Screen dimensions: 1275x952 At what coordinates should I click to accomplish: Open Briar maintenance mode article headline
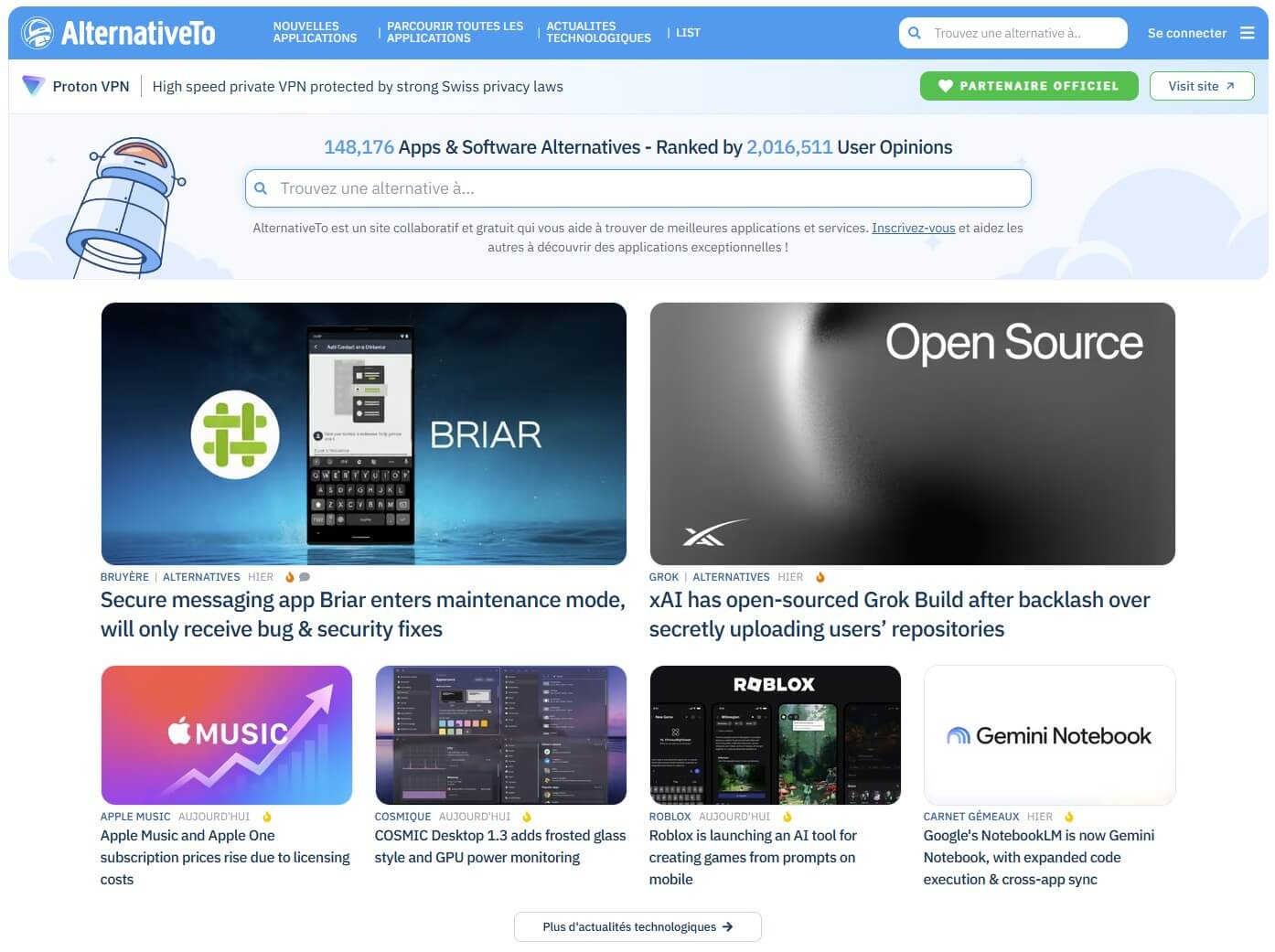(363, 615)
